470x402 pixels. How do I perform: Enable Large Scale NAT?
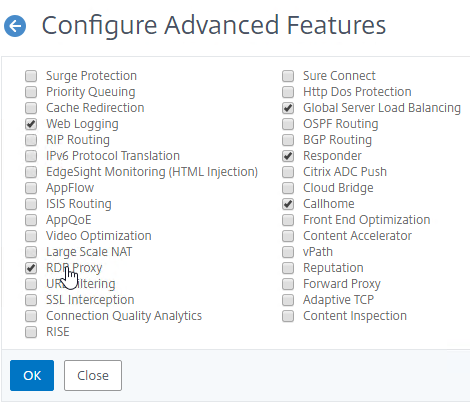click(x=31, y=252)
